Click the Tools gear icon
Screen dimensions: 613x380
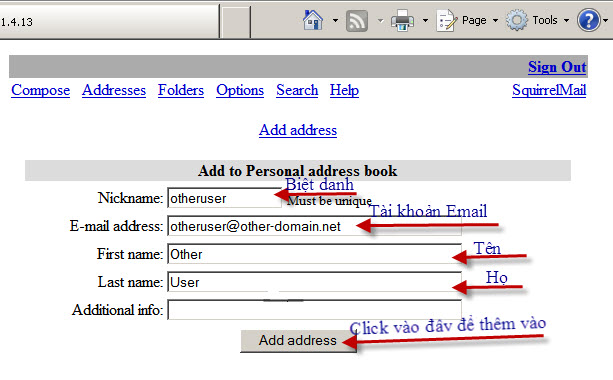517,20
